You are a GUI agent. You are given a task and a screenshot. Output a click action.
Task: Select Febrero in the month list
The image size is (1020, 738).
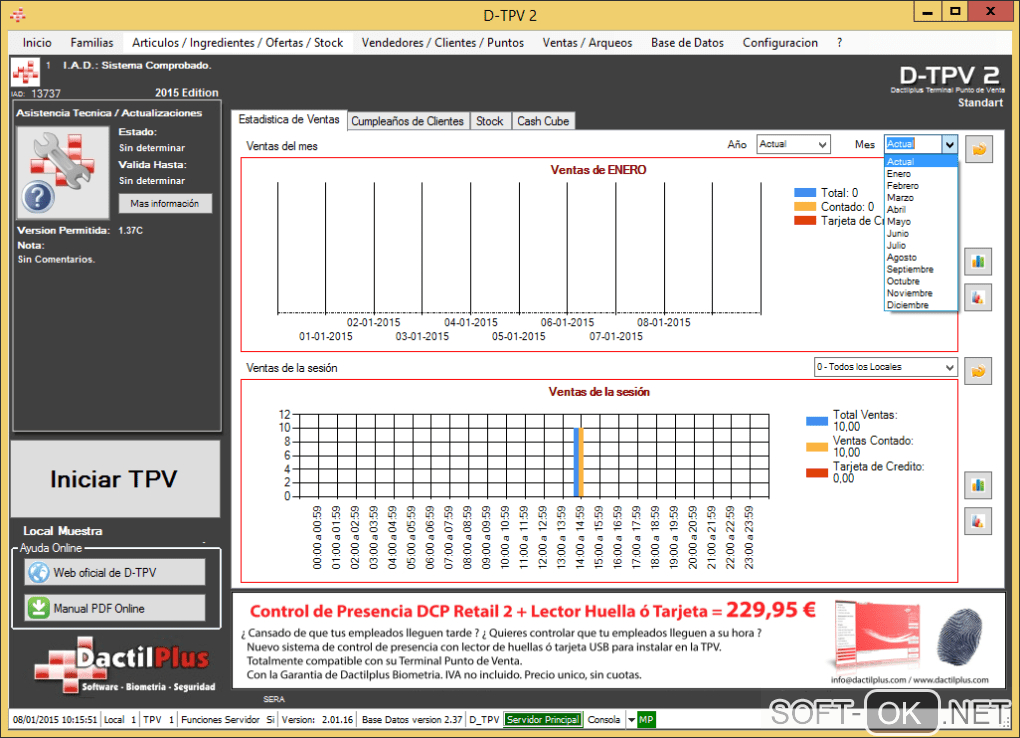tap(920, 185)
